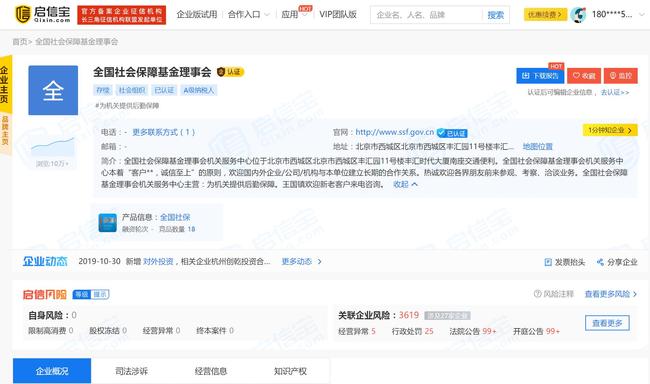Open the 企业版试用 menu item
The height and width of the screenshot is (384, 650).
tap(196, 15)
